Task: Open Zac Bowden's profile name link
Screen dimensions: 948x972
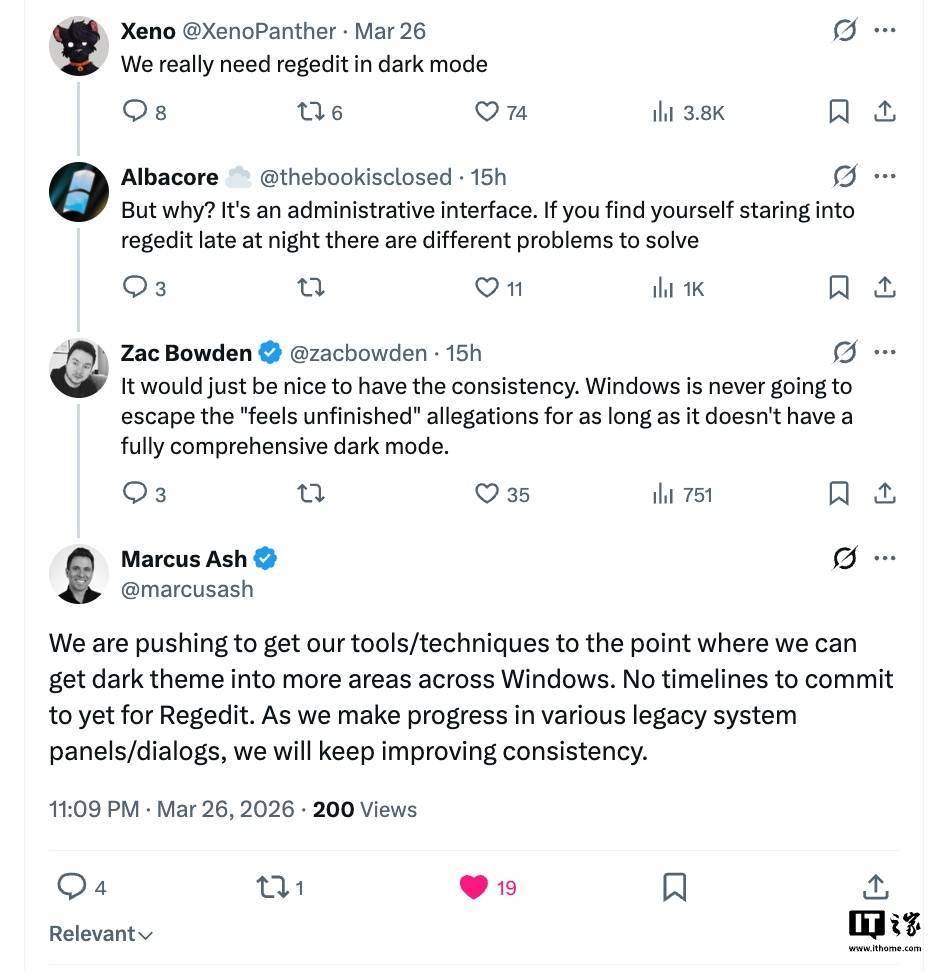Action: (x=186, y=353)
